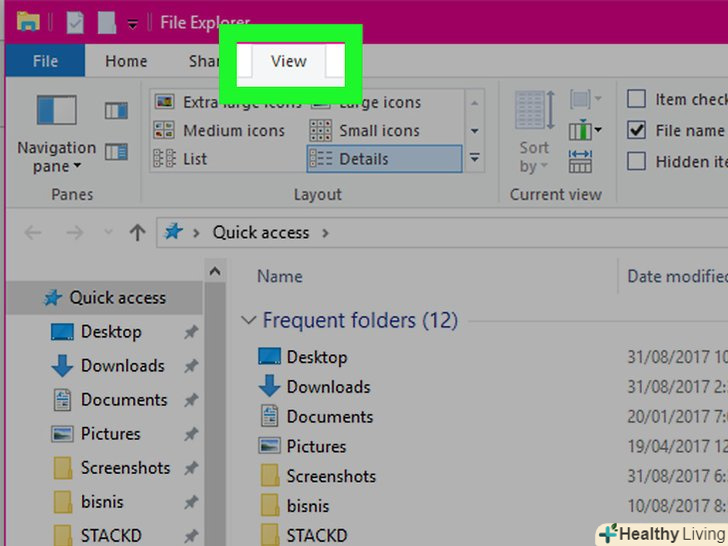Screen dimensions: 728x546
Task: Open the Sort by dropdown
Action: pos(534,132)
